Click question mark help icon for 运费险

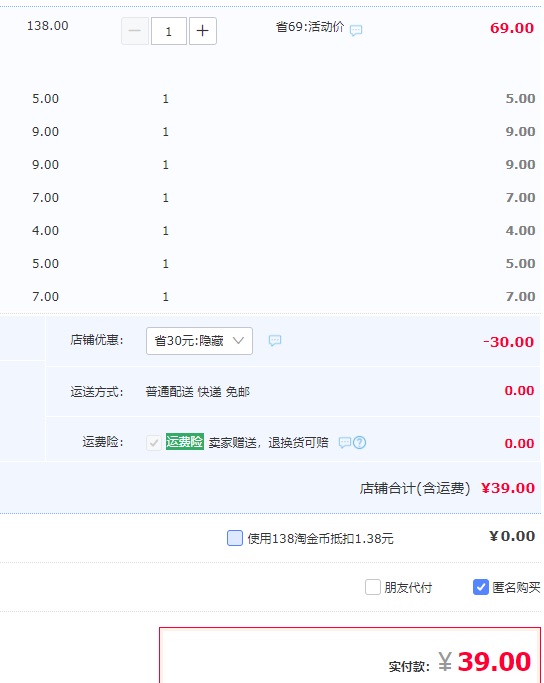click(359, 443)
